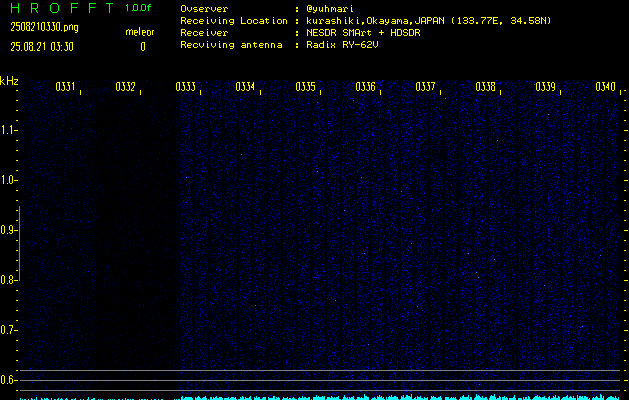Screen dimensions: 629x400
Task: Click the Receiving Location label
Action: (x=234, y=21)
